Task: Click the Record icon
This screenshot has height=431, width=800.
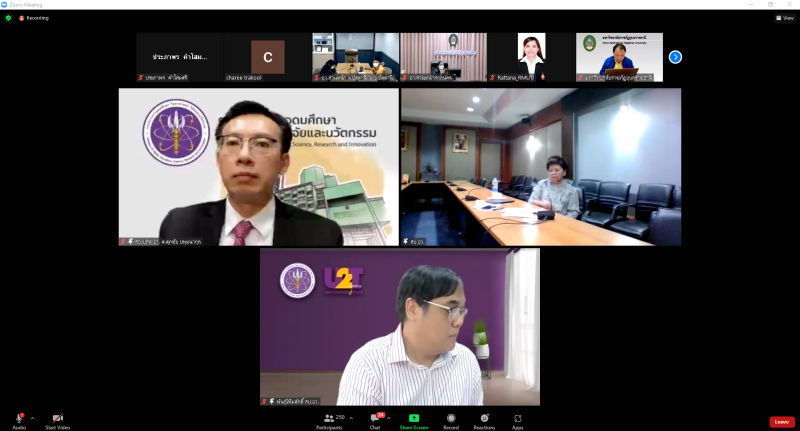Action: (x=451, y=418)
